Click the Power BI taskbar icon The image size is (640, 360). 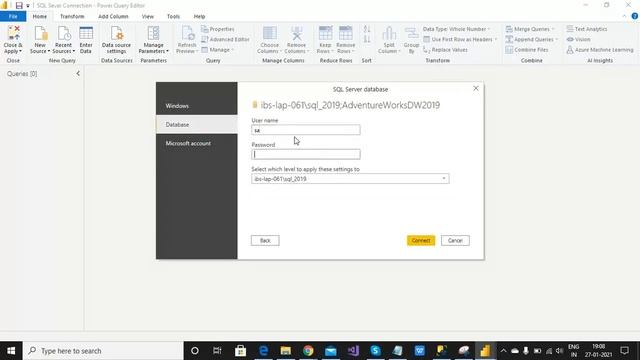[x=485, y=351]
